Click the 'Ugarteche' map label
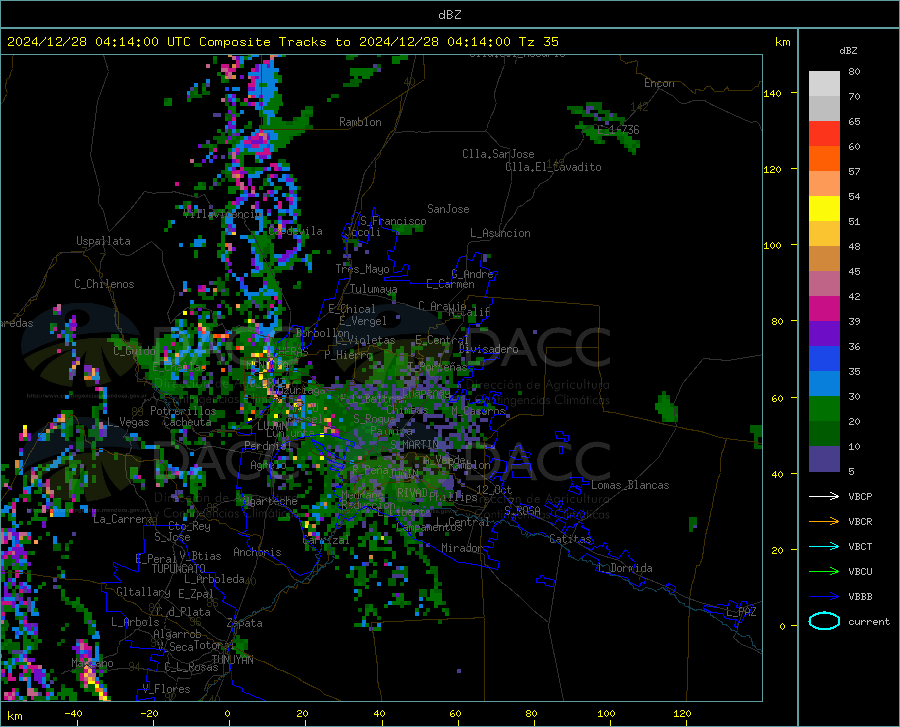The height and width of the screenshot is (727, 900). pyautogui.click(x=270, y=501)
